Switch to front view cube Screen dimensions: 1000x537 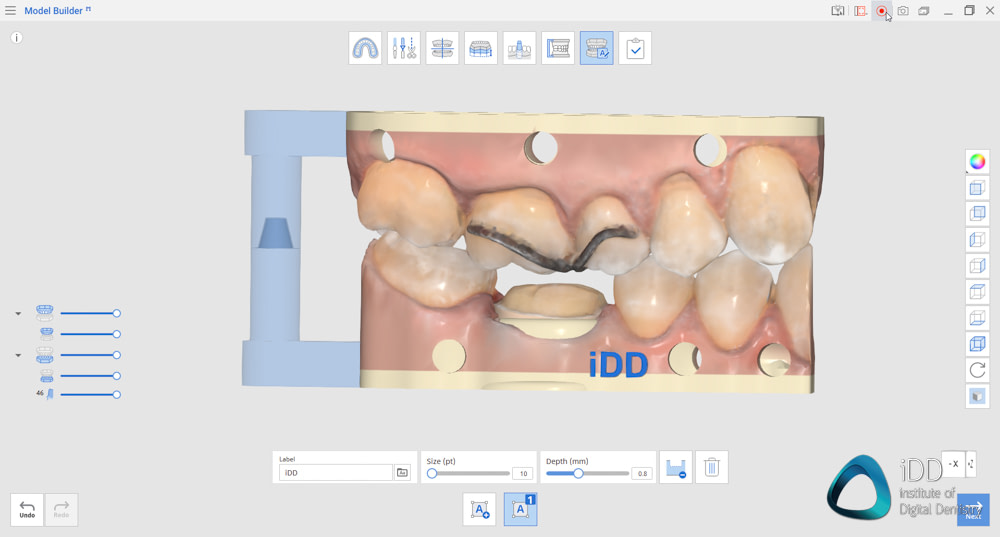[977, 188]
